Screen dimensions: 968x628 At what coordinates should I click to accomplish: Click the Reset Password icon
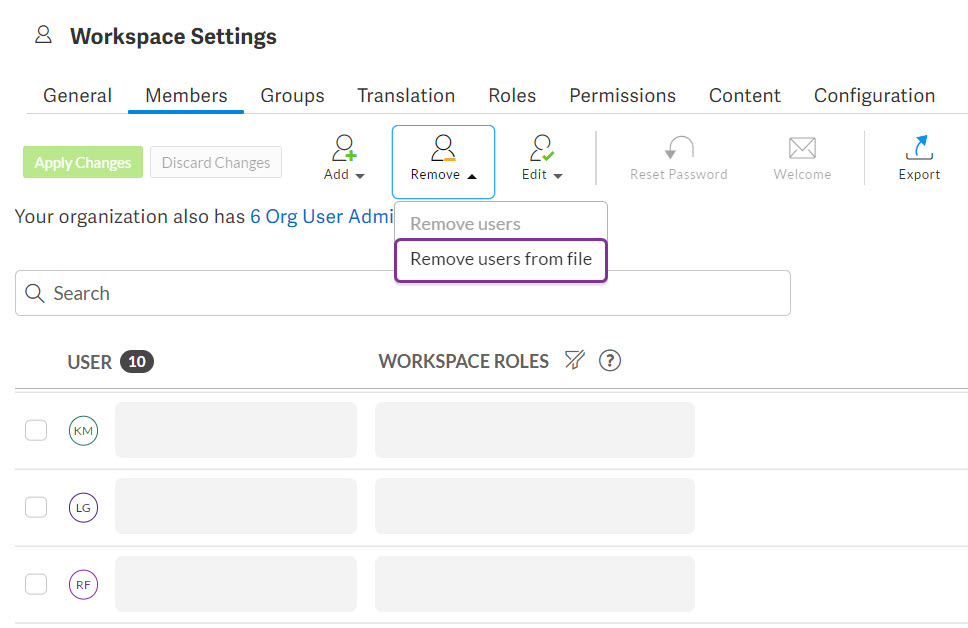pos(678,150)
